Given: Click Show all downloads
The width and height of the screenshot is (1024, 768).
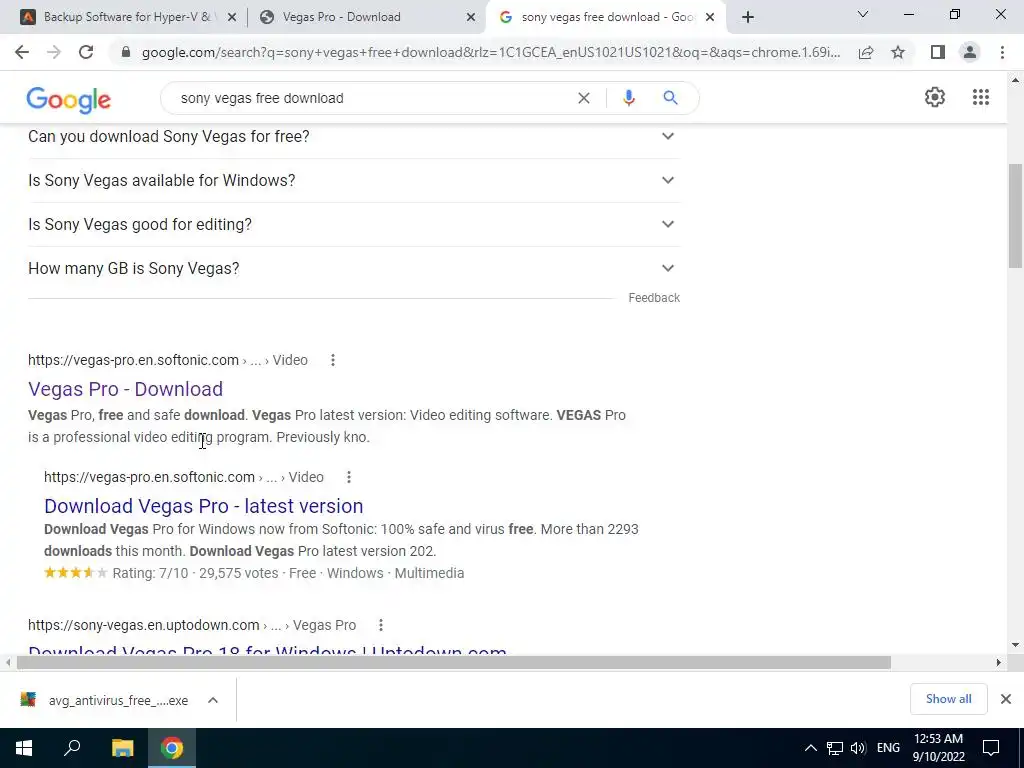Looking at the screenshot, I should 948,699.
